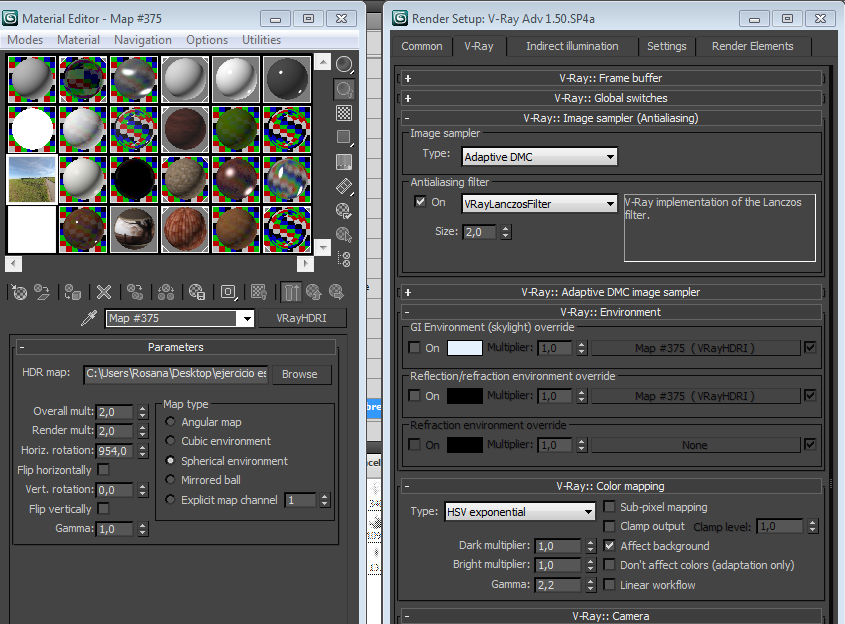Click the Go to Parent icon
The image size is (845, 624).
pyautogui.click(x=314, y=293)
